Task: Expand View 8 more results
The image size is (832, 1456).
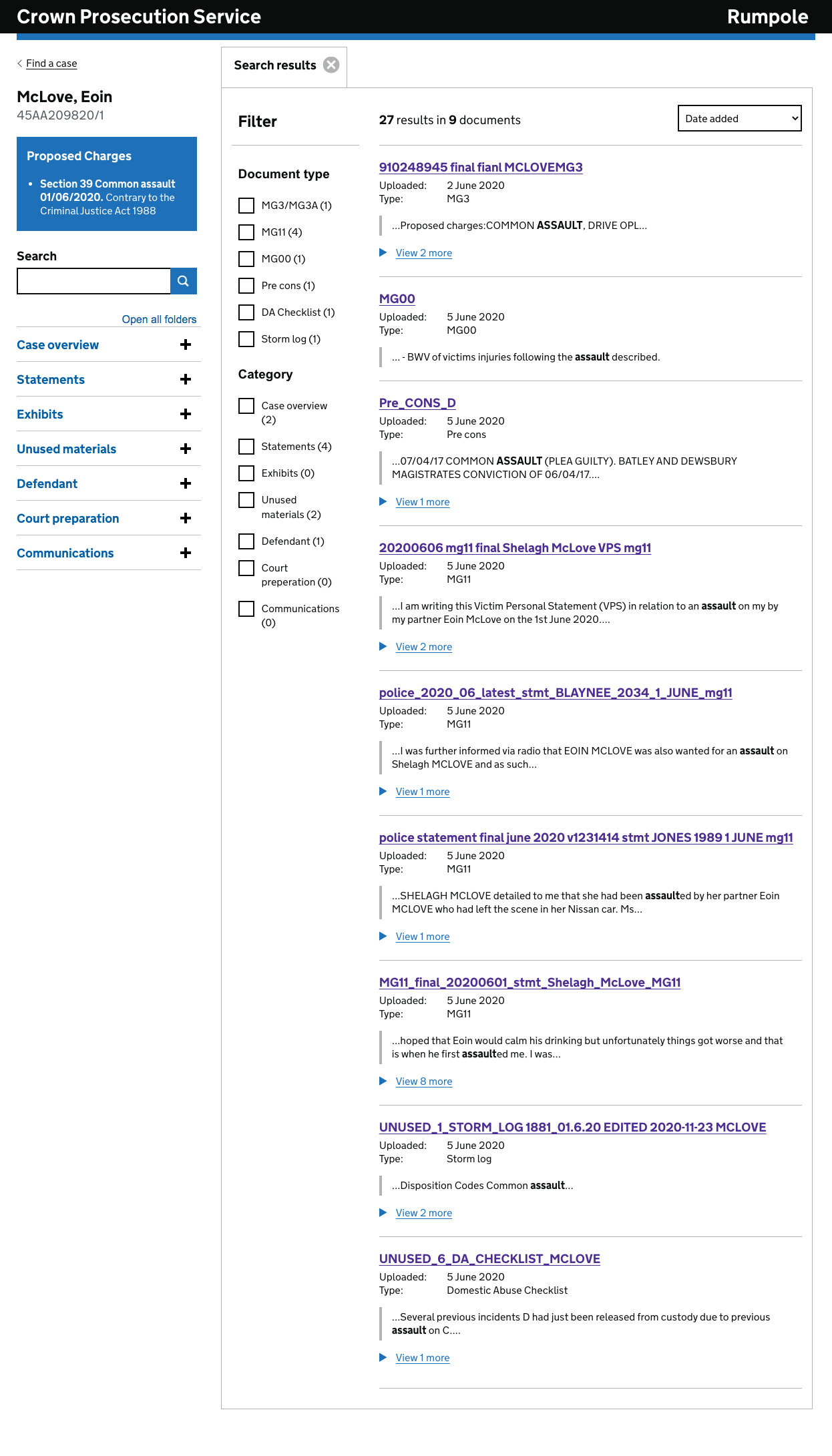Action: click(423, 1081)
